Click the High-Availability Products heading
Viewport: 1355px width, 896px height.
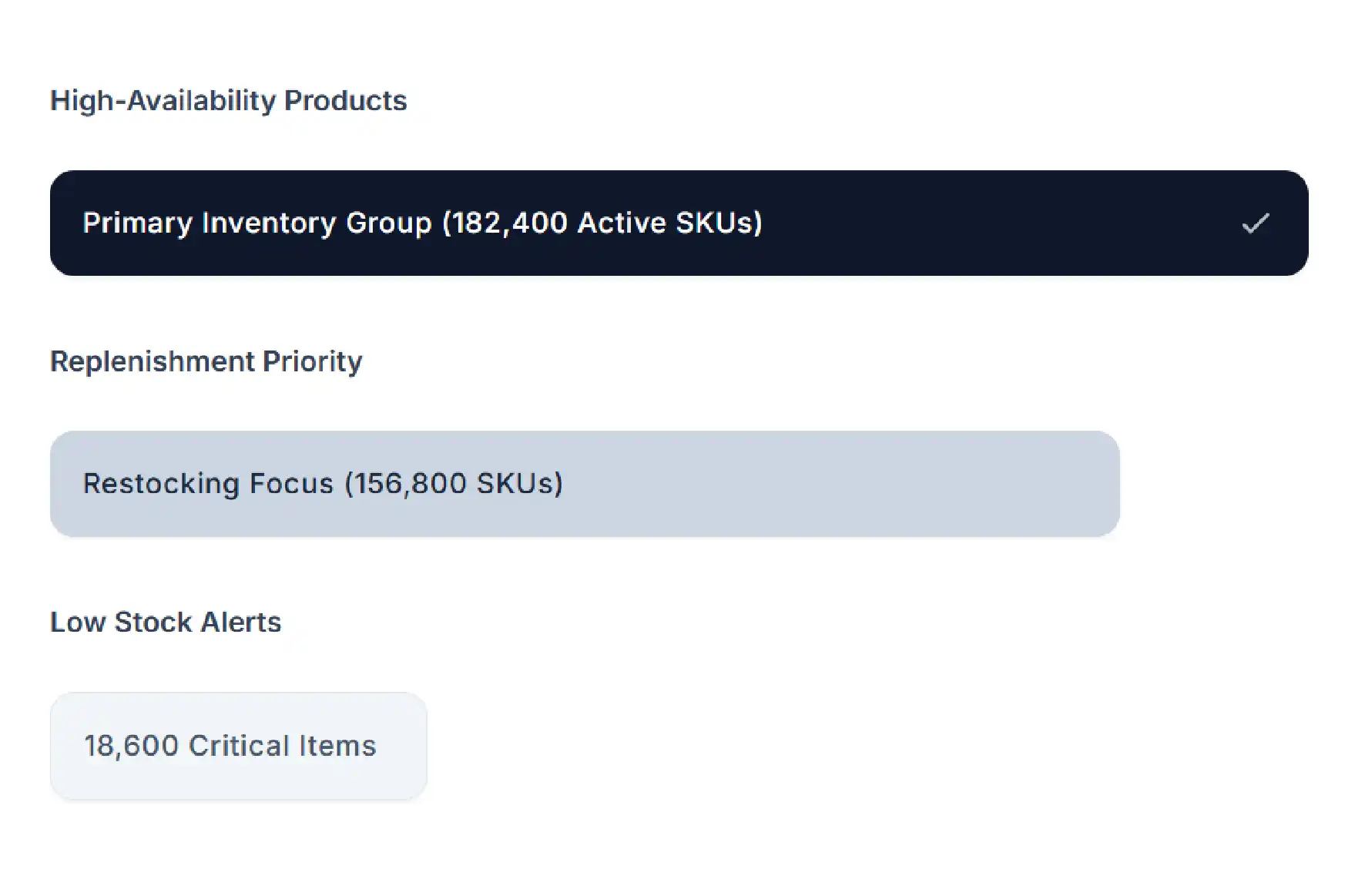228,101
